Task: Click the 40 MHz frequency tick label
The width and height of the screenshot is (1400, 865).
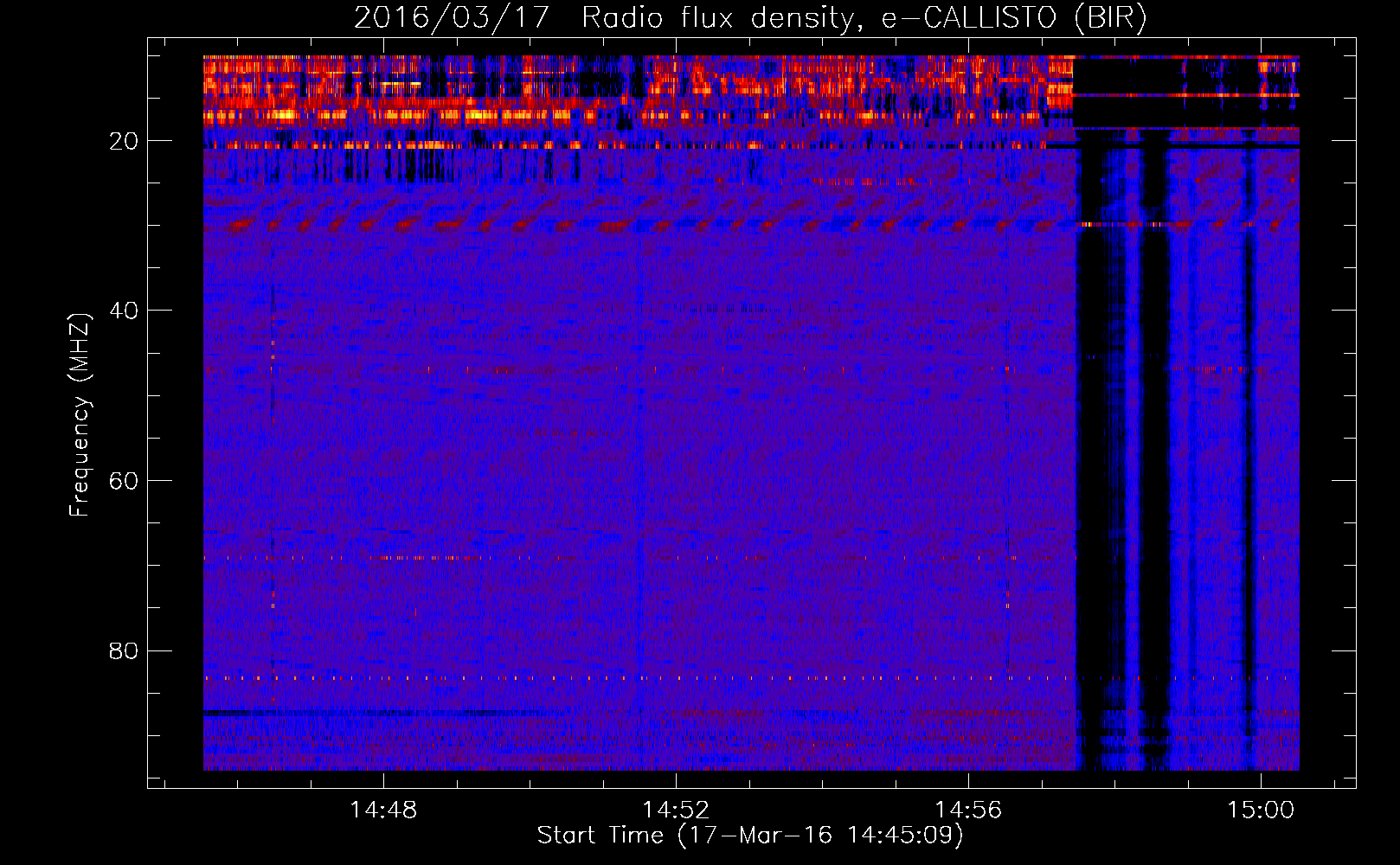Action: pyautogui.click(x=124, y=311)
